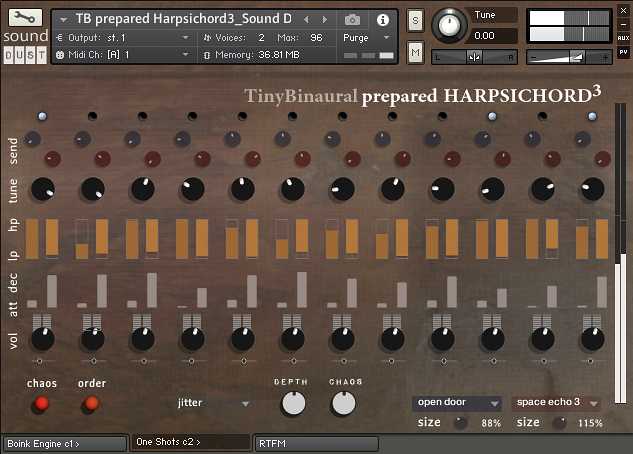Open the RTFM tab
Image resolution: width=633 pixels, height=454 pixels.
tap(316, 444)
